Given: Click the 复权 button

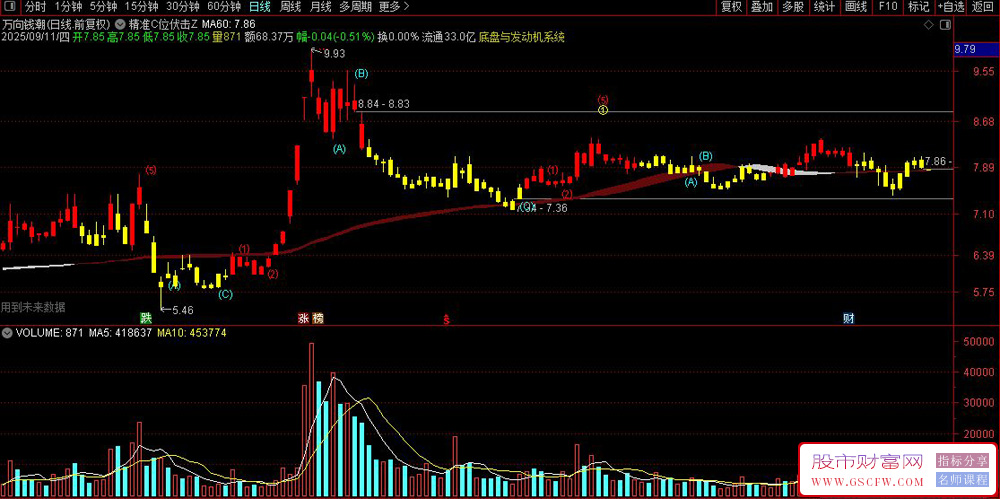Looking at the screenshot, I should tap(731, 7).
